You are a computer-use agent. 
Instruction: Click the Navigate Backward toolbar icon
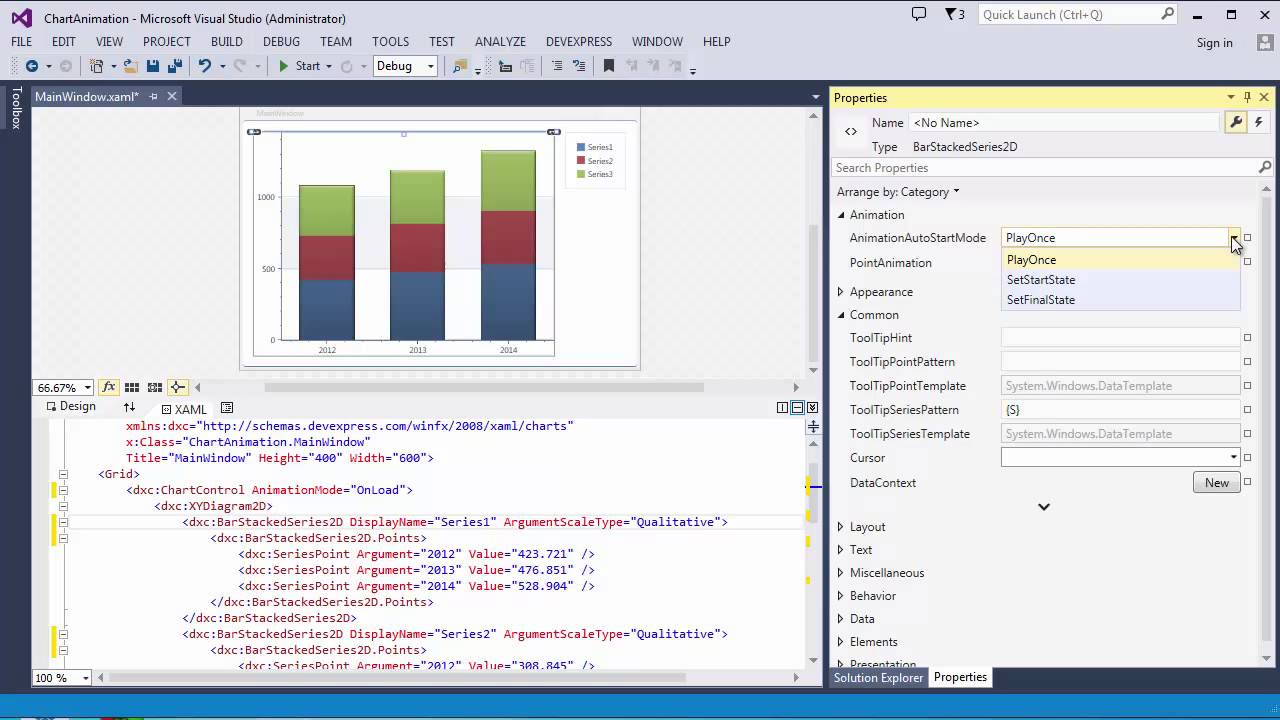pyautogui.click(x=32, y=66)
